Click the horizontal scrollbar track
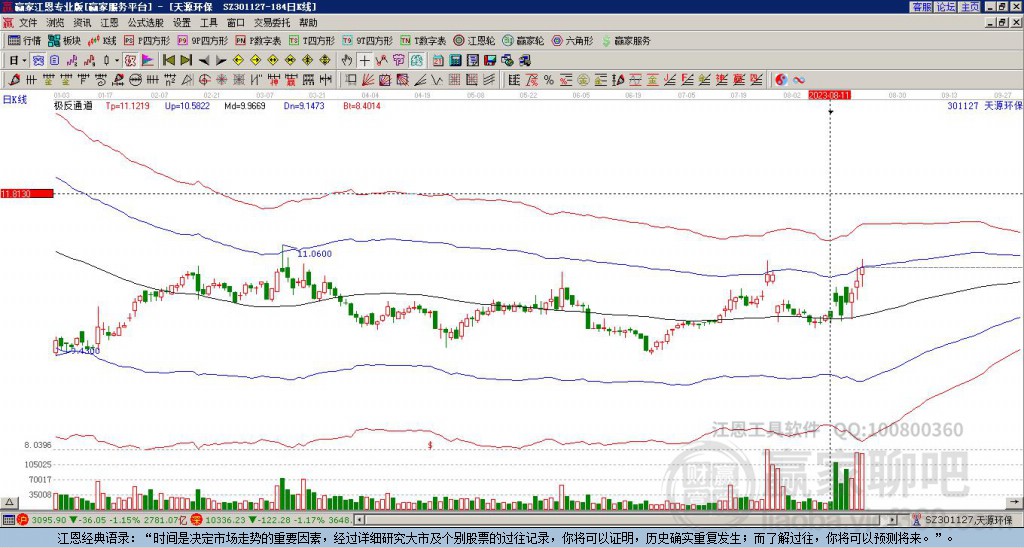The image size is (1024, 548). tap(626, 520)
